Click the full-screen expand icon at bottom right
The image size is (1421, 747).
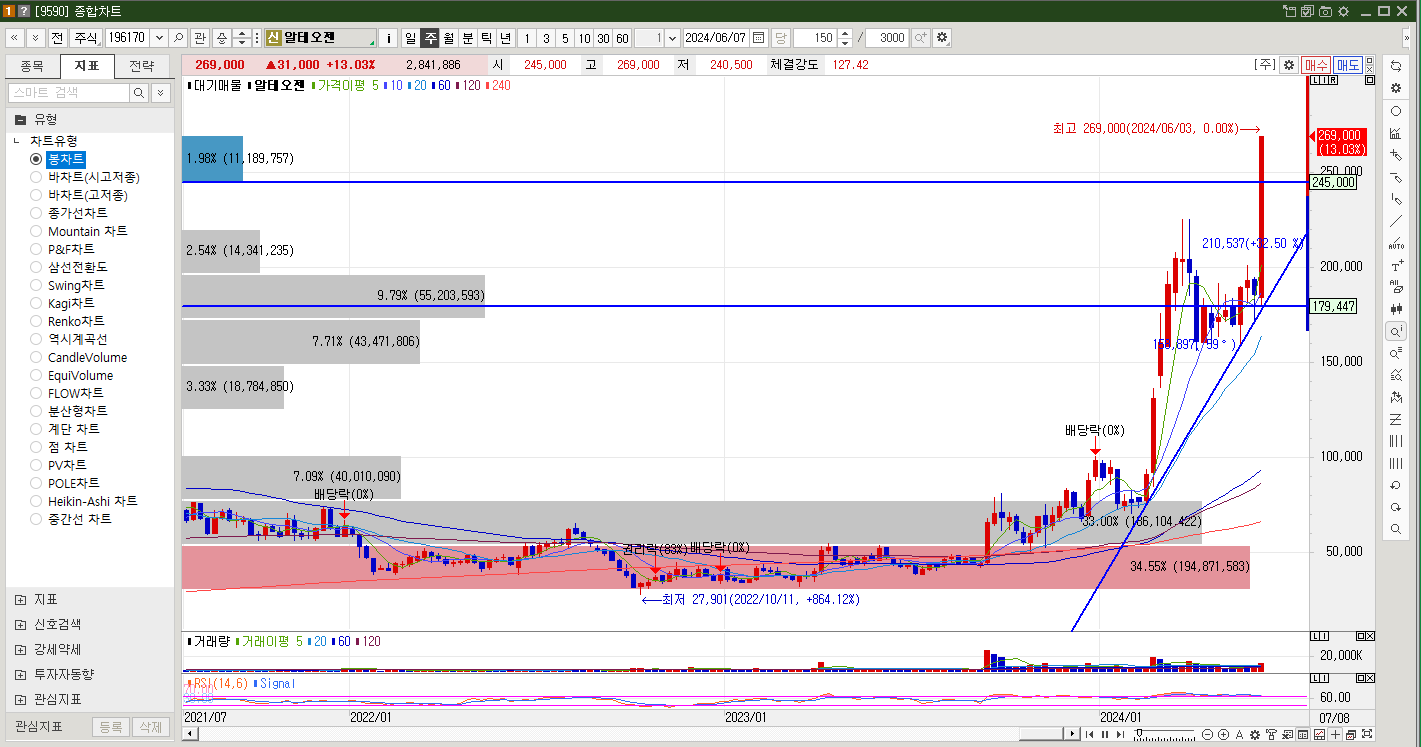click(1367, 735)
